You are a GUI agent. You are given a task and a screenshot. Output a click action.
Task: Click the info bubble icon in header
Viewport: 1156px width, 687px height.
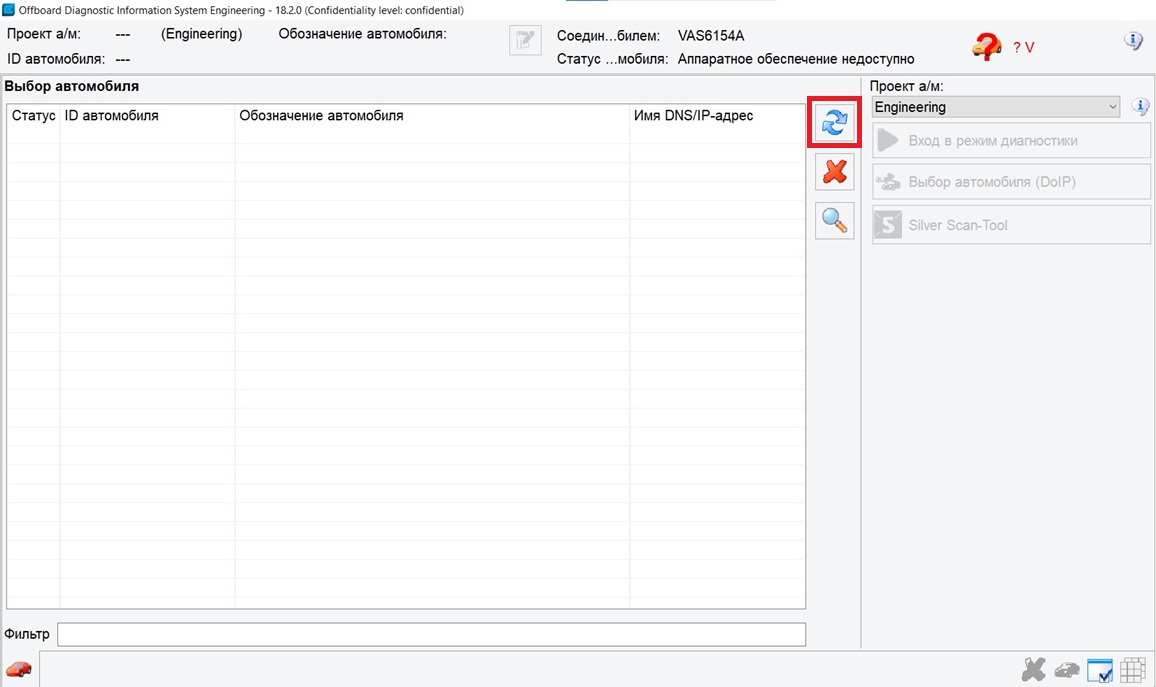tap(1133, 41)
